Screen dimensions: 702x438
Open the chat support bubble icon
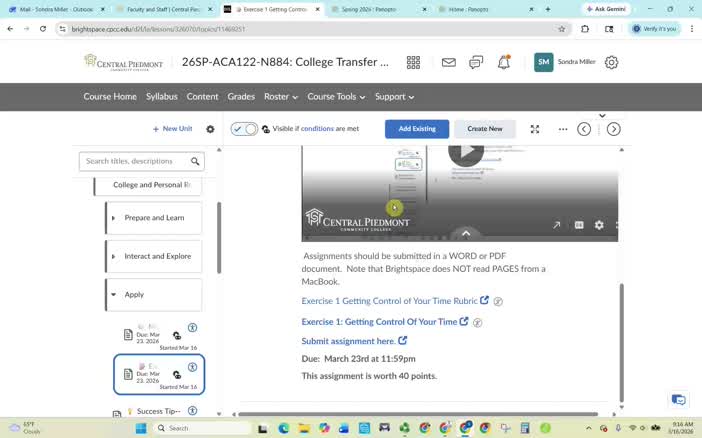pyautogui.click(x=679, y=399)
